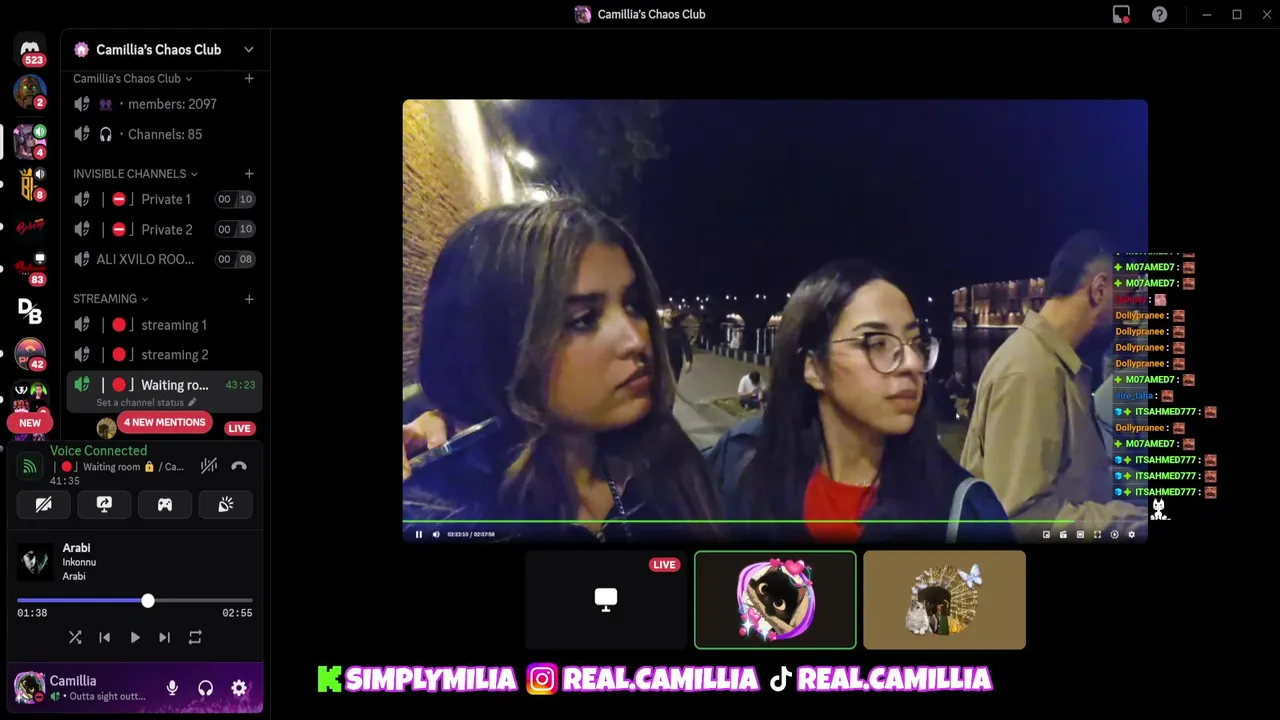Image resolution: width=1280 pixels, height=720 pixels.
Task: Enter fullscreen on the stream video
Action: (1097, 534)
